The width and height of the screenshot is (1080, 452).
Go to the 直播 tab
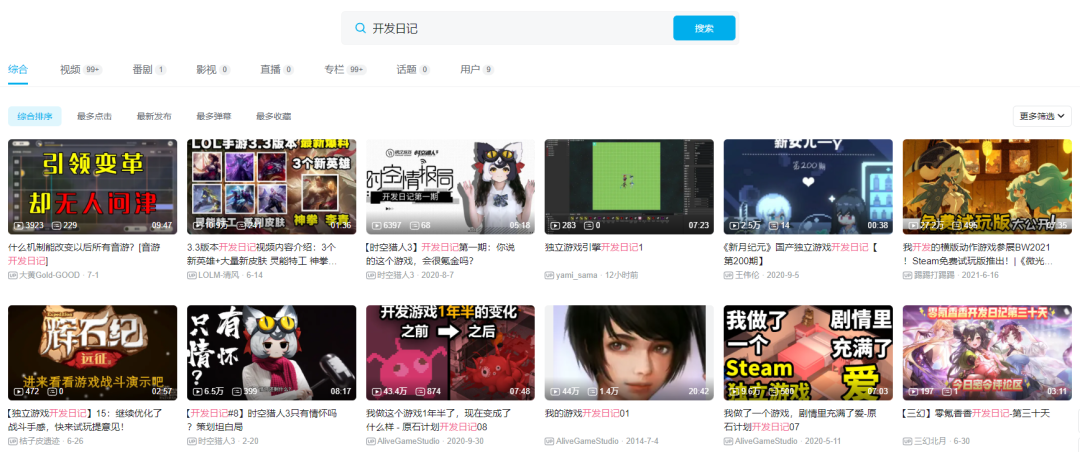click(277, 70)
